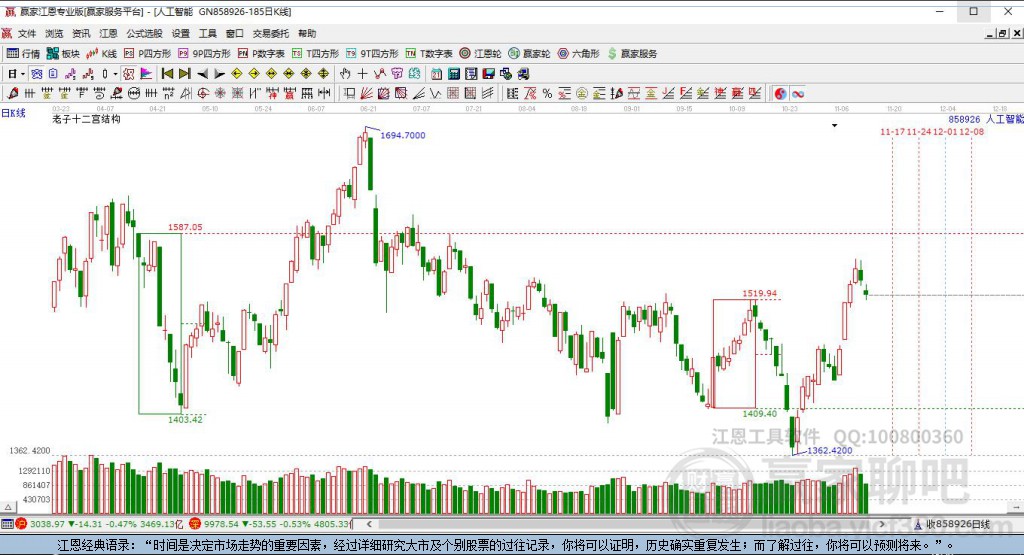Click the 1362.4200 low price label
Image resolution: width=1024 pixels, height=555 pixels.
pos(830,451)
